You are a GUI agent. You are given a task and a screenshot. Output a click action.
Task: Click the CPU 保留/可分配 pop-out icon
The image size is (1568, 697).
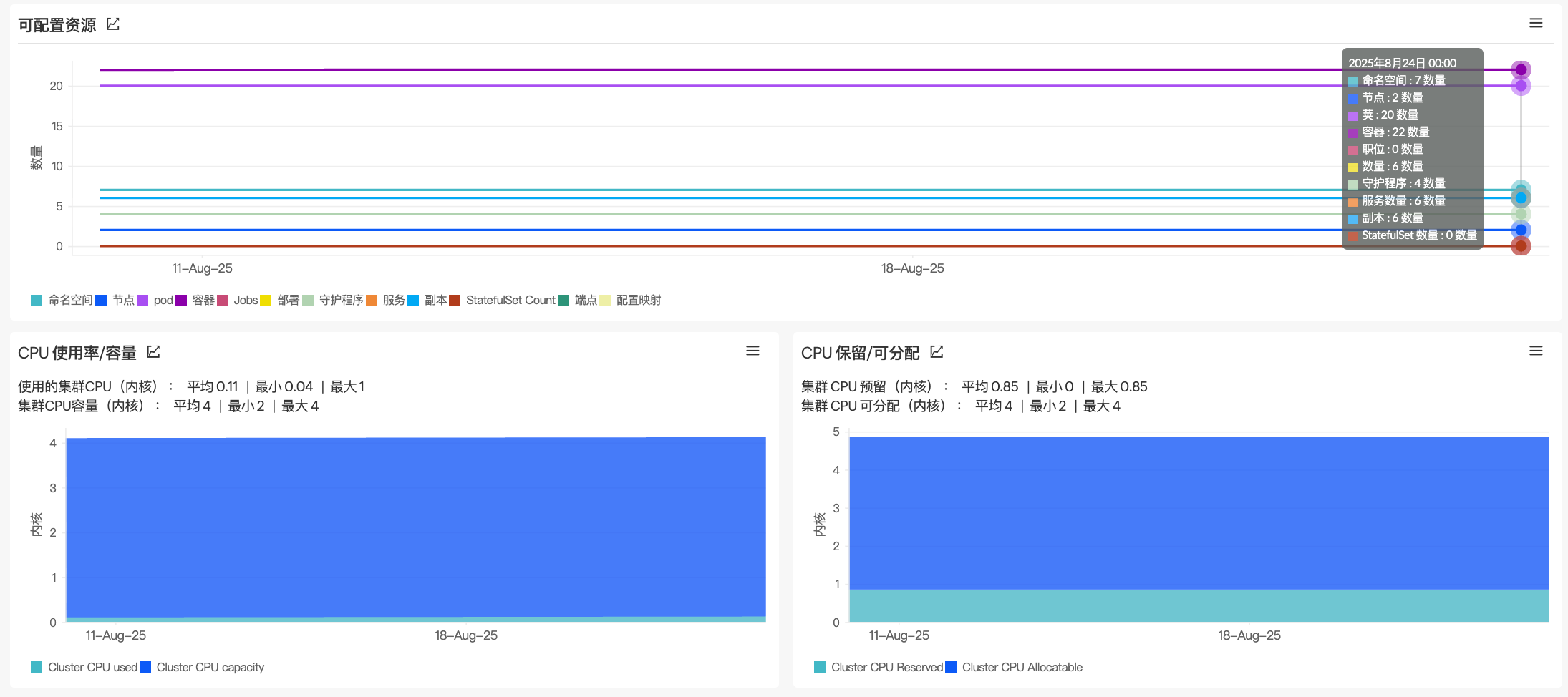pyautogui.click(x=937, y=352)
